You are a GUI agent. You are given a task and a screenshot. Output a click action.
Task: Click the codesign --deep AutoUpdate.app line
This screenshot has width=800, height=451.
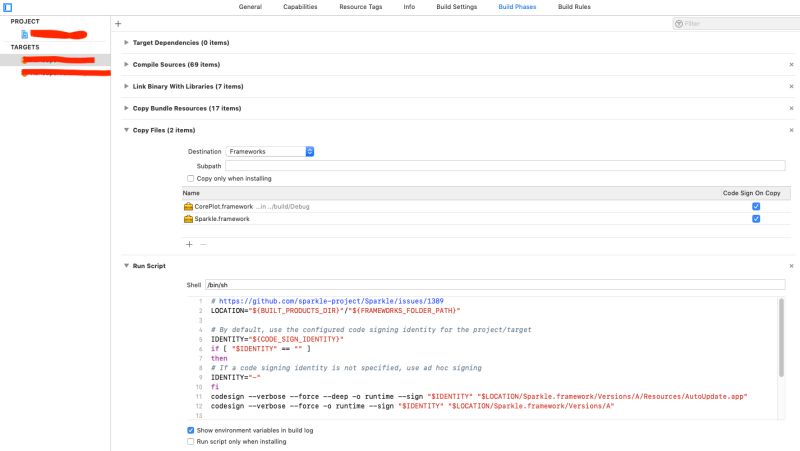479,396
